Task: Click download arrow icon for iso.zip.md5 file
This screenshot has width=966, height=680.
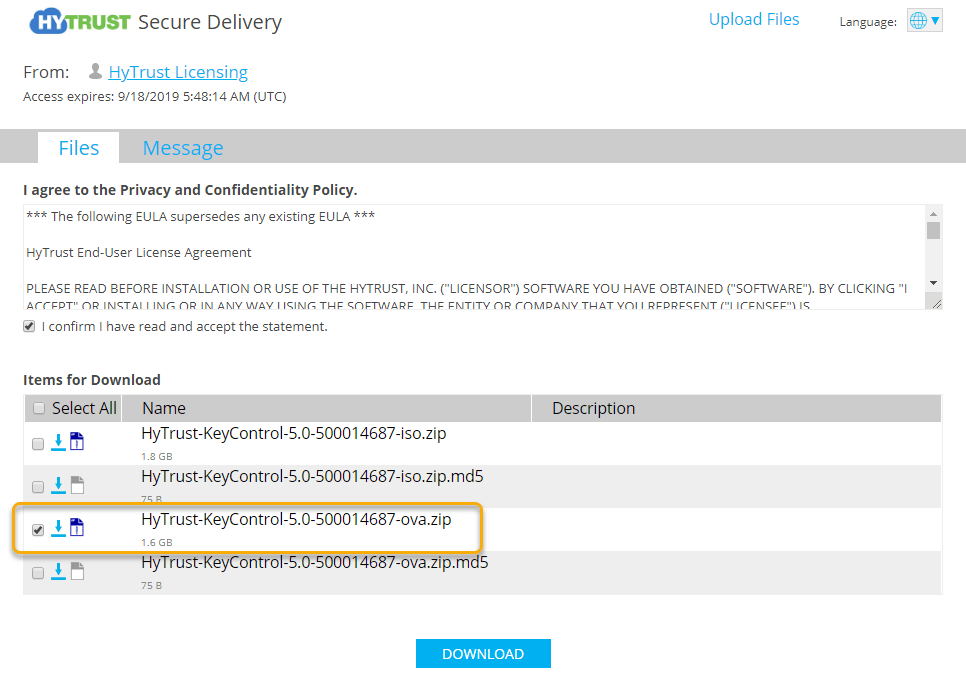Action: 58,485
